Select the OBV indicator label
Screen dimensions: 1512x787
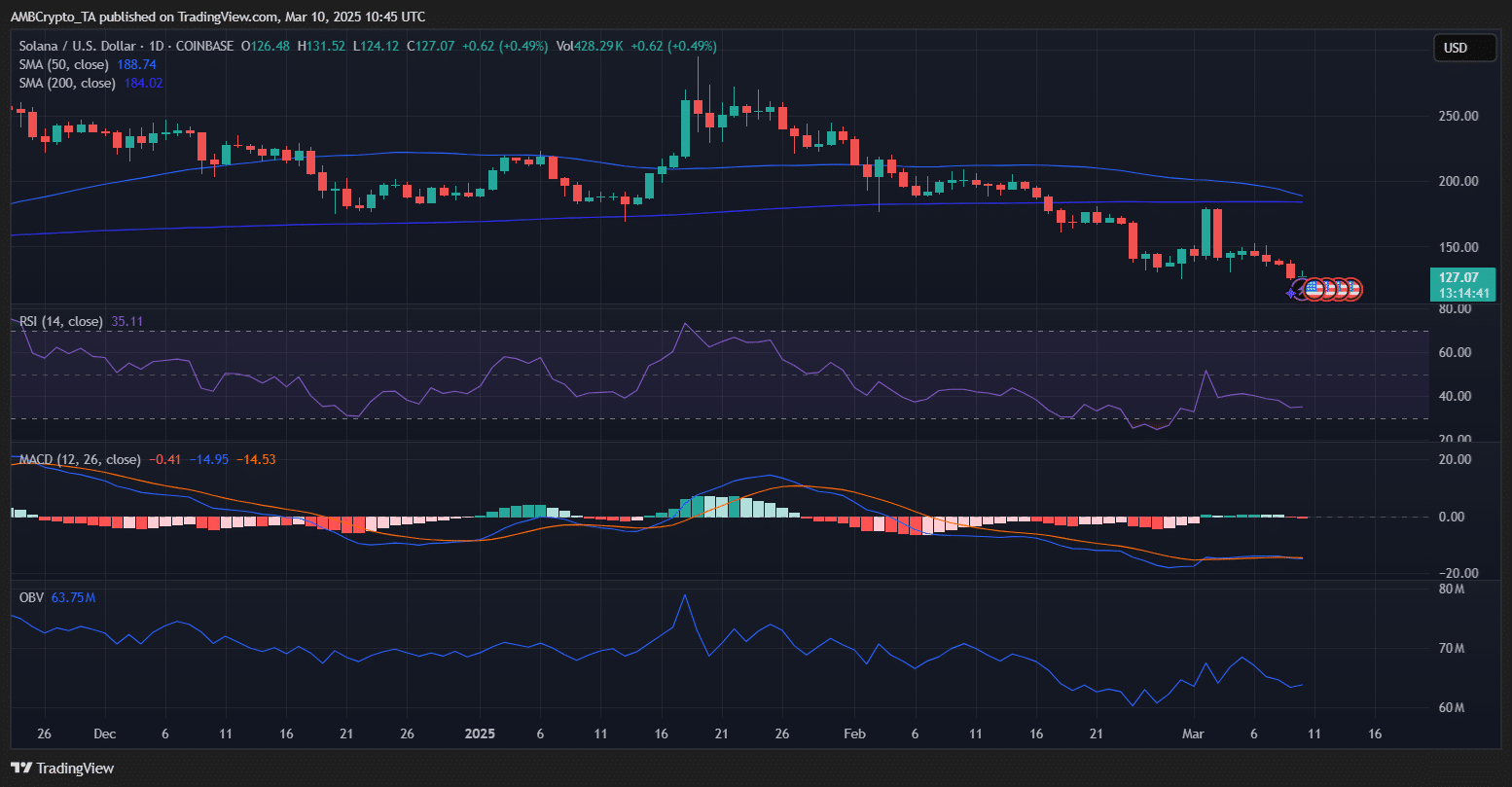(32, 597)
